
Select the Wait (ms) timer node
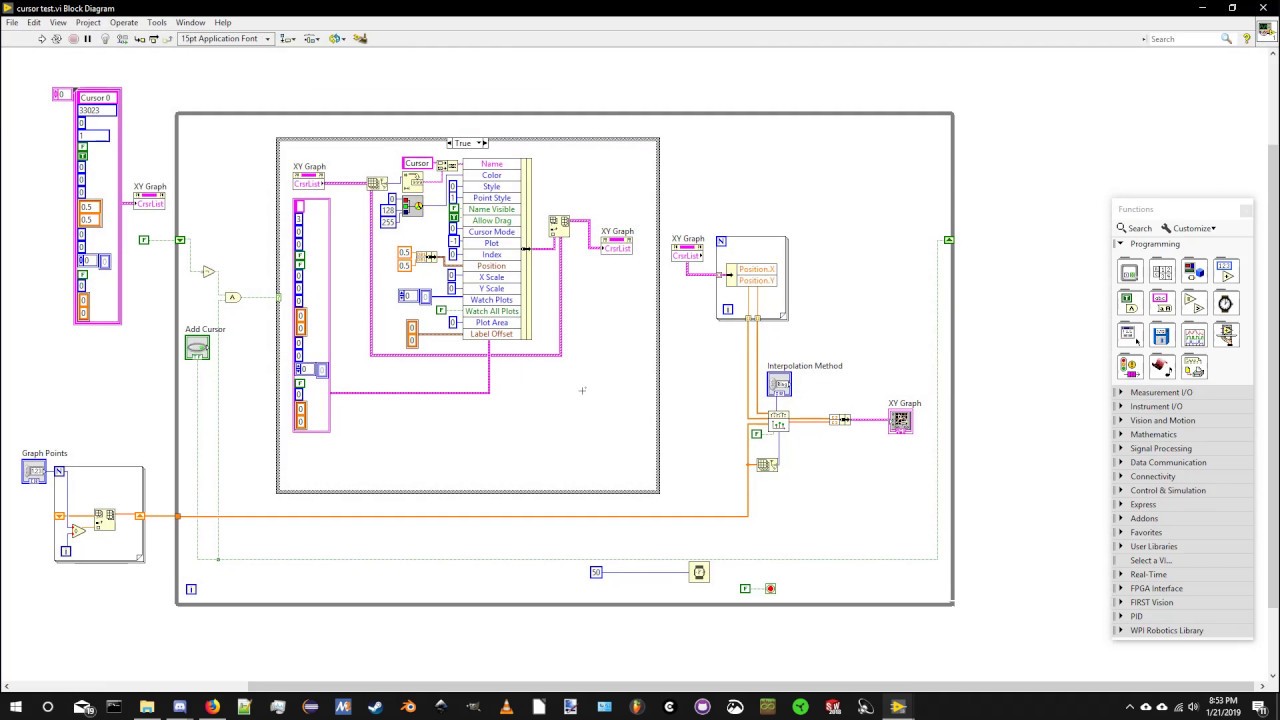click(x=699, y=572)
